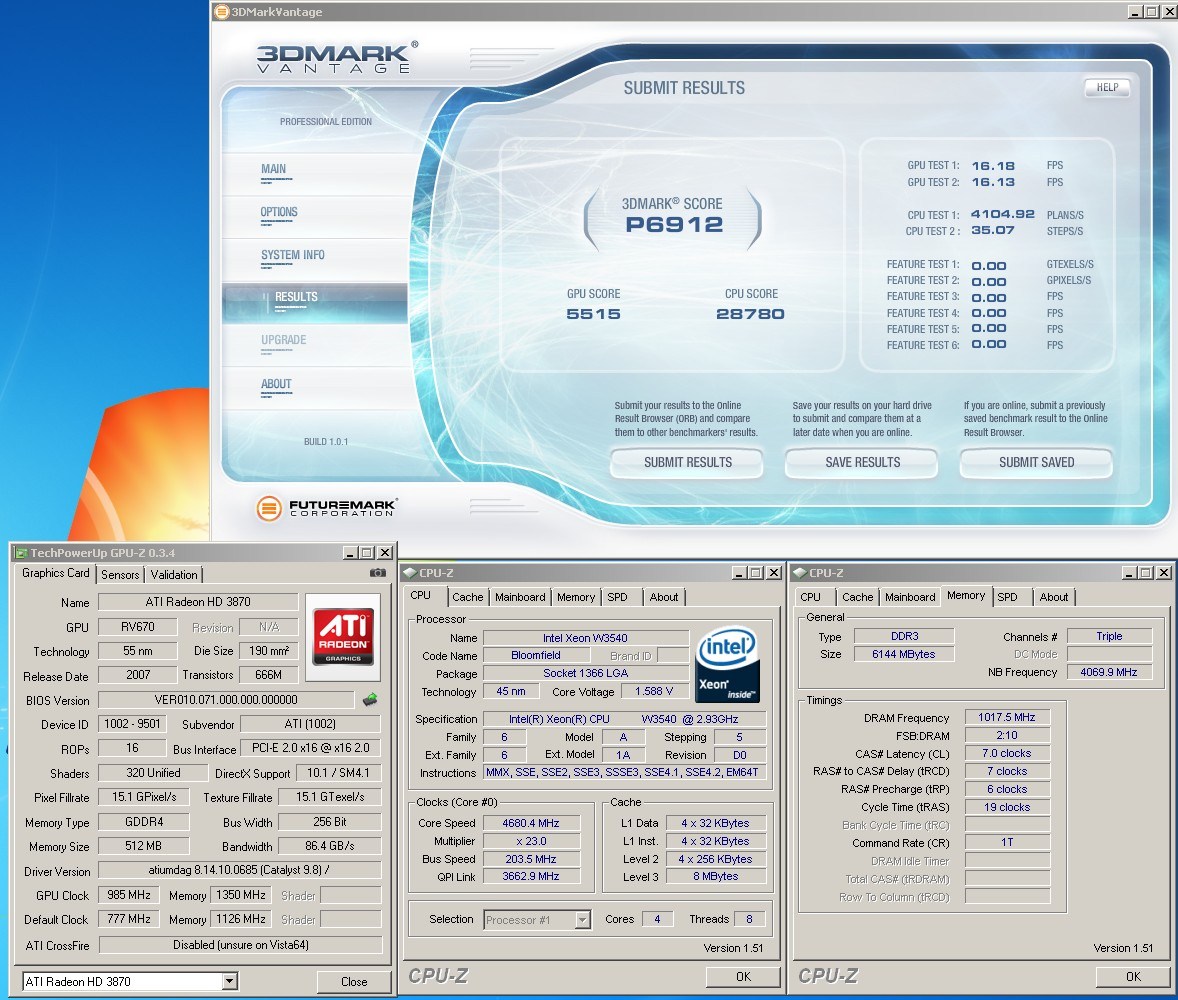Click the 3DMark Vantage logo
Viewport: 1178px width, 1000px height.
336,58
